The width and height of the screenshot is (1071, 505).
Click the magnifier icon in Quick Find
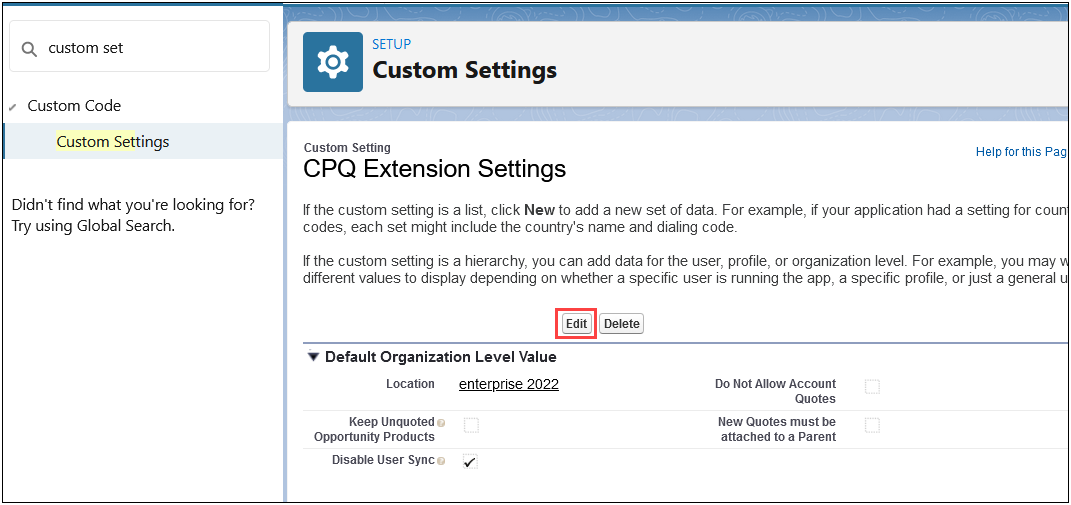point(29,48)
